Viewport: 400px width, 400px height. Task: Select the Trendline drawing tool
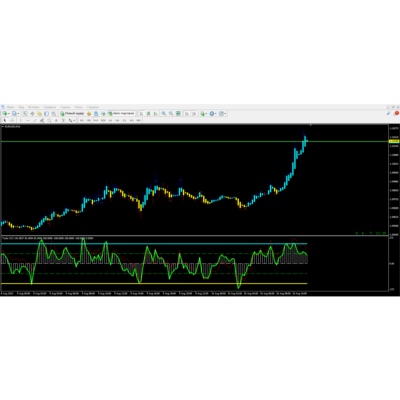click(x=35, y=120)
